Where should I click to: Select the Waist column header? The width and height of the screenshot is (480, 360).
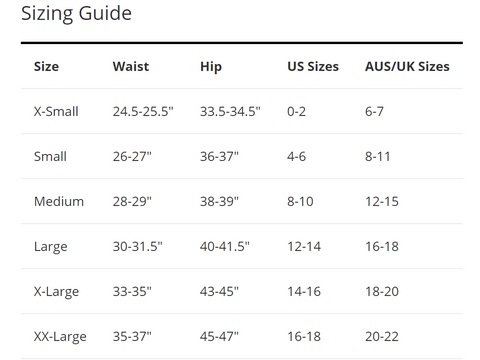click(x=131, y=66)
